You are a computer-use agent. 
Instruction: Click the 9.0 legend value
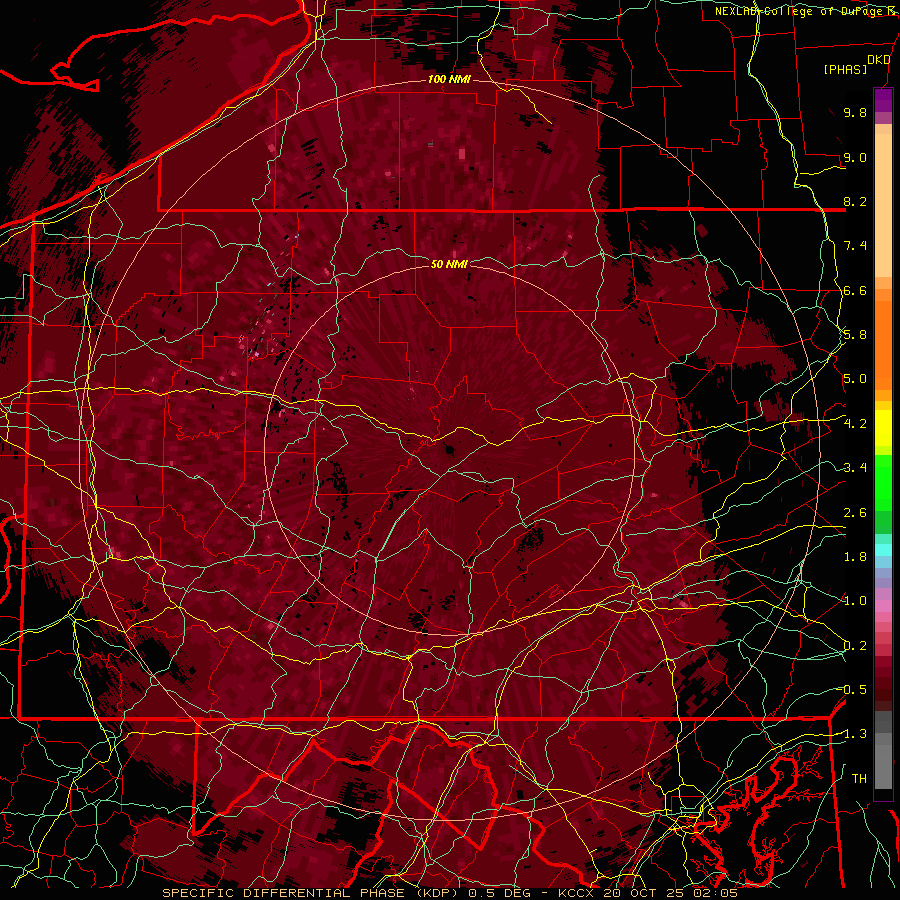(855, 157)
